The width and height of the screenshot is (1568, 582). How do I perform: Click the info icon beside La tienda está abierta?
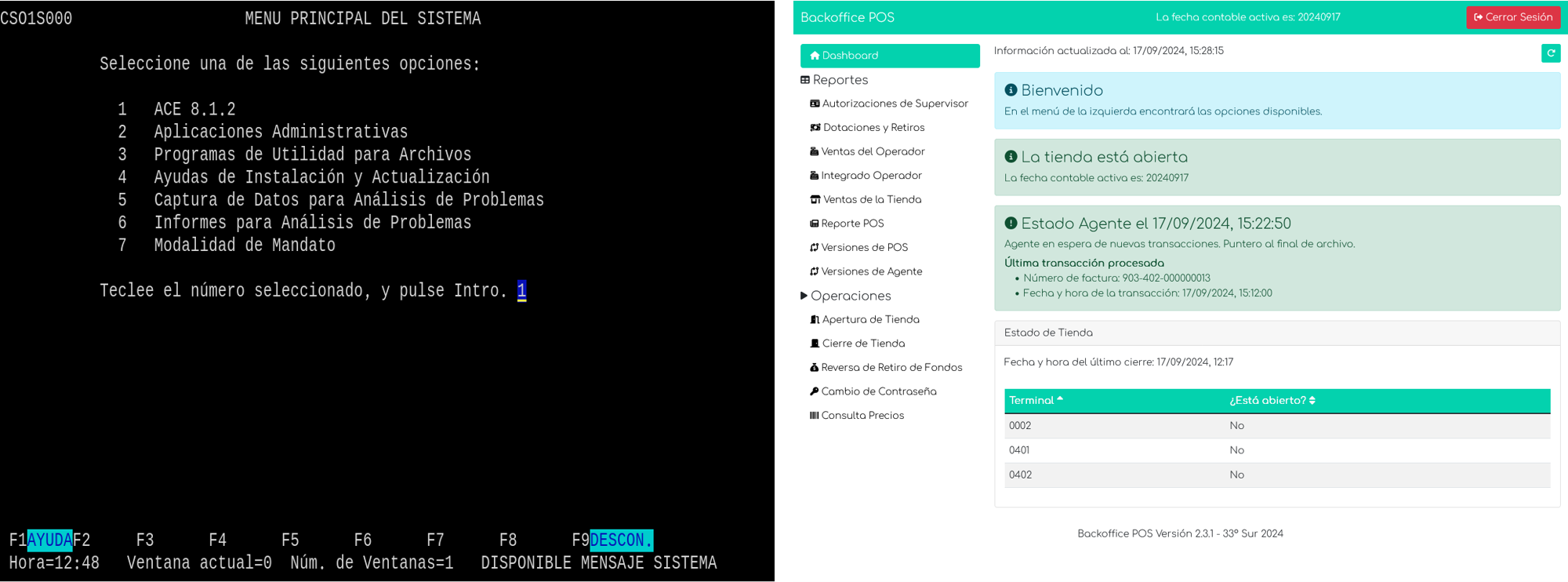1011,157
